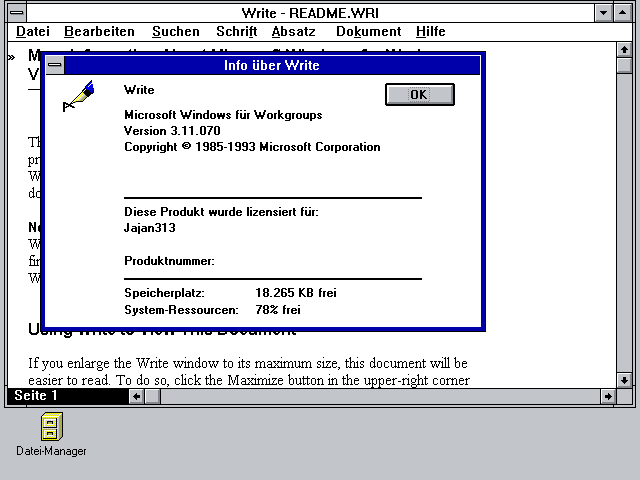Click the Info über Write title bar

click(x=272, y=65)
